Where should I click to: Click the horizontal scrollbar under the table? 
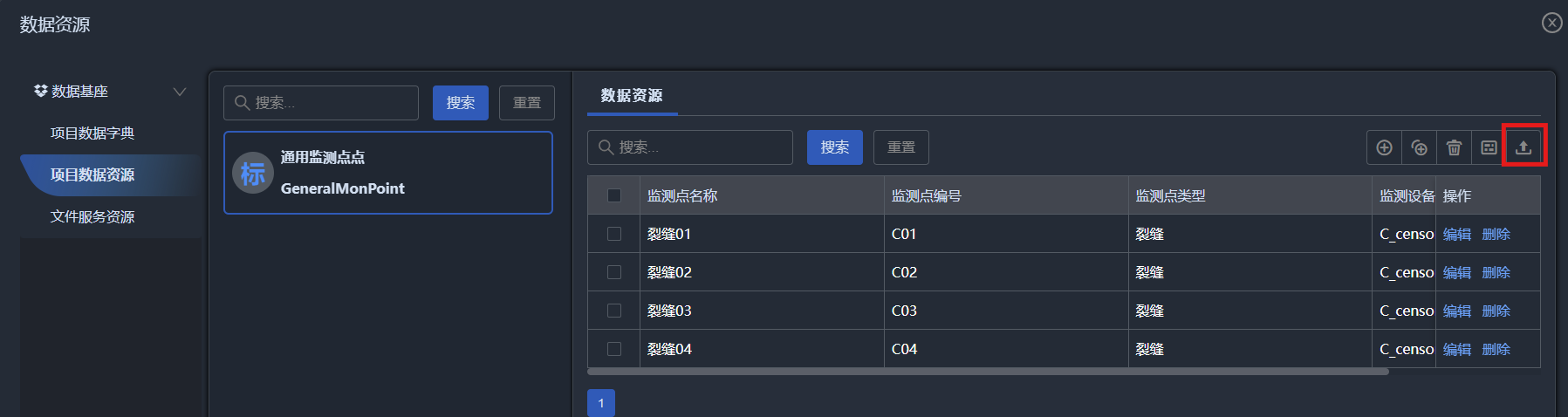click(x=988, y=372)
